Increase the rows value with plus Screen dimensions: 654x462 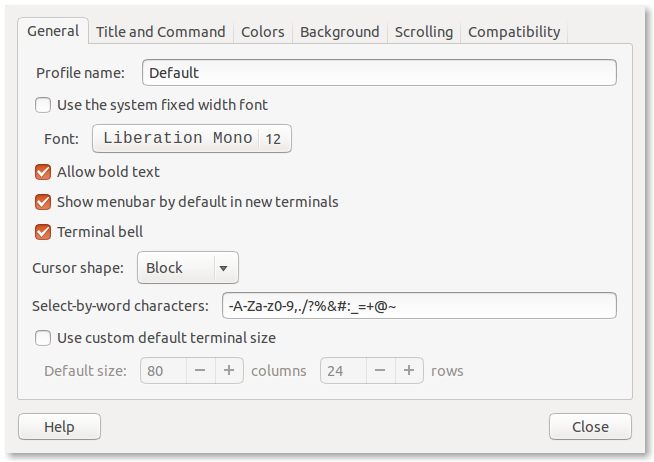click(x=409, y=370)
